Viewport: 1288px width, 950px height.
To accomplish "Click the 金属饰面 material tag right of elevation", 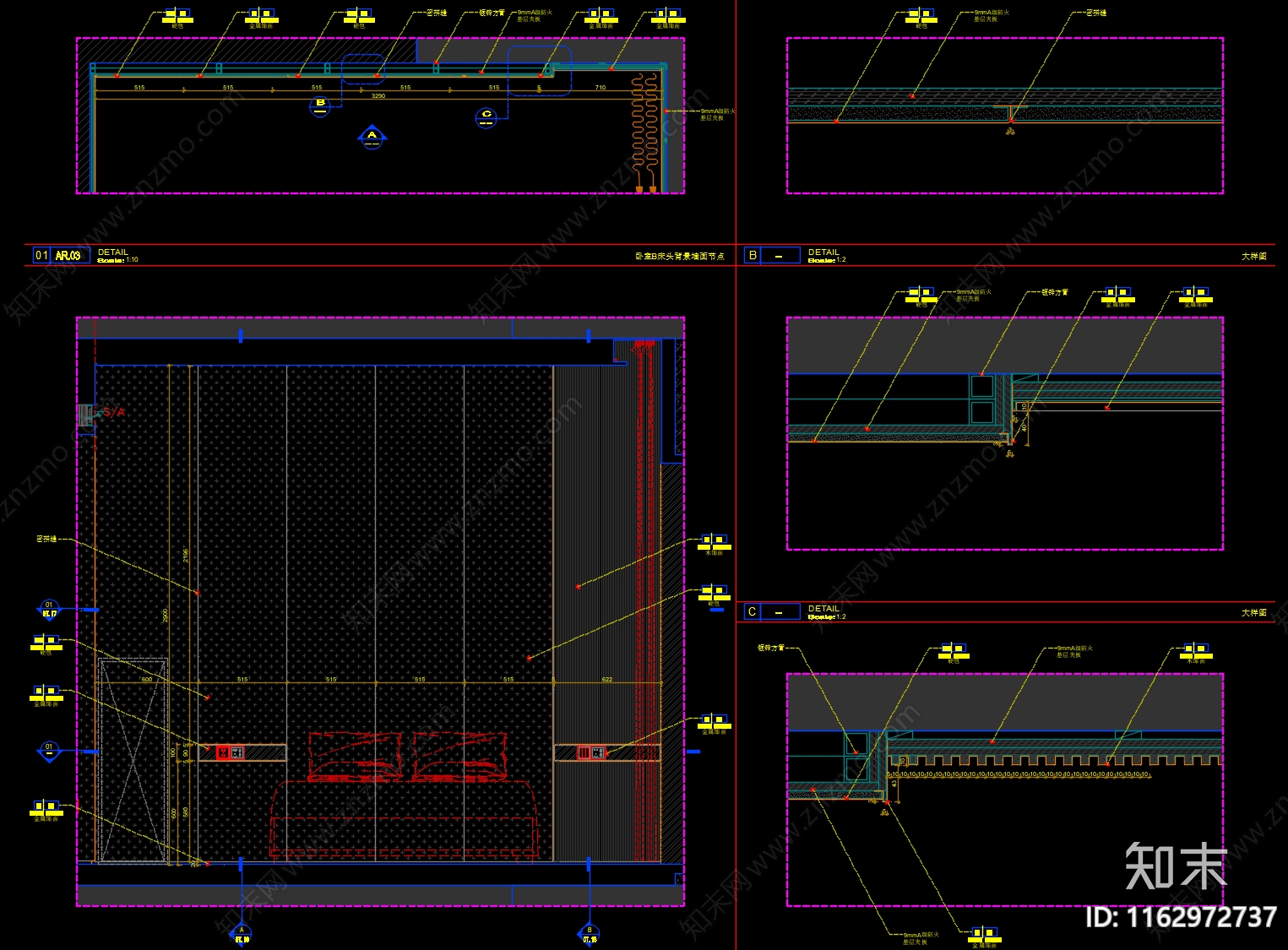I will click(715, 724).
